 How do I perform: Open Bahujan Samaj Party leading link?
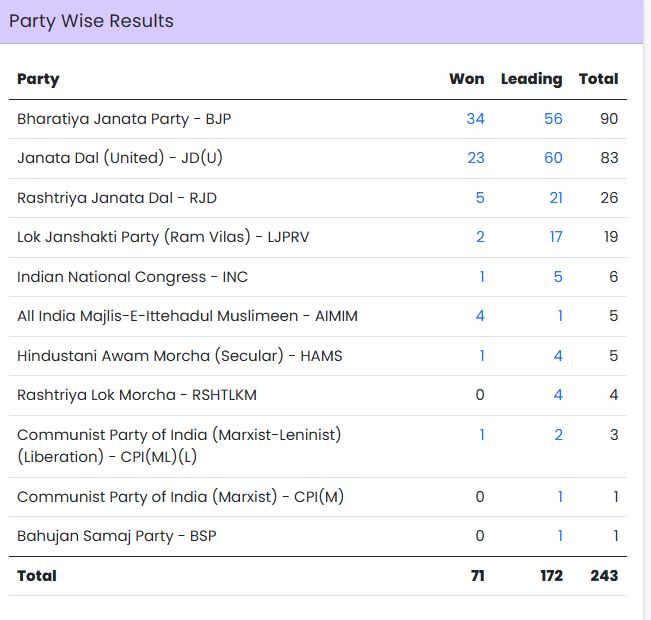pyautogui.click(x=560, y=536)
